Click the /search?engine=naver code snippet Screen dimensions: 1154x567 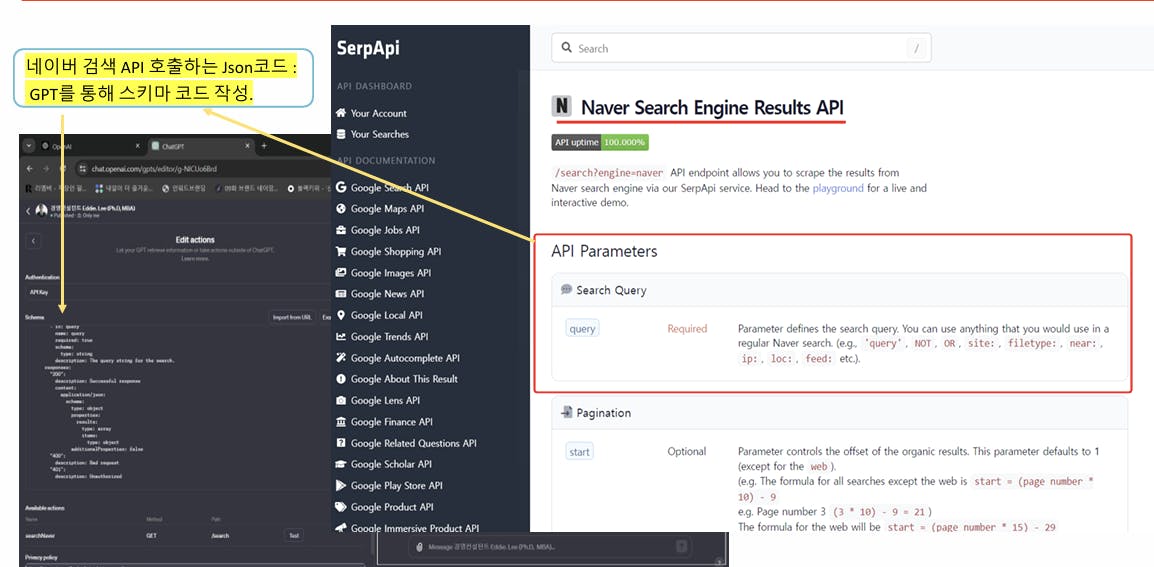609,172
